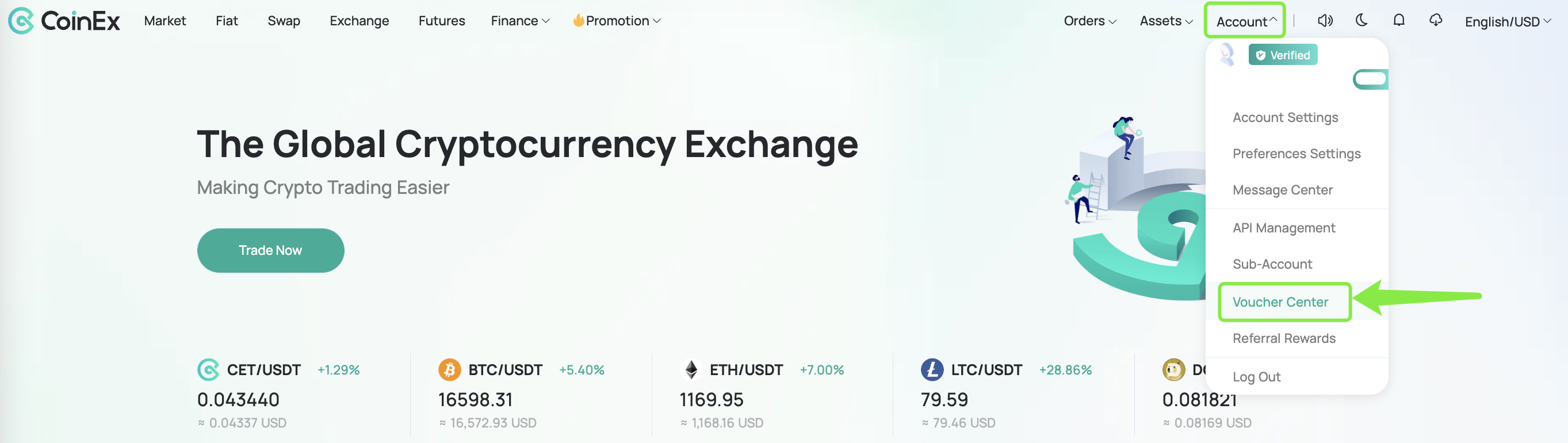
Task: Open the speaker announcements icon
Action: 1325,21
